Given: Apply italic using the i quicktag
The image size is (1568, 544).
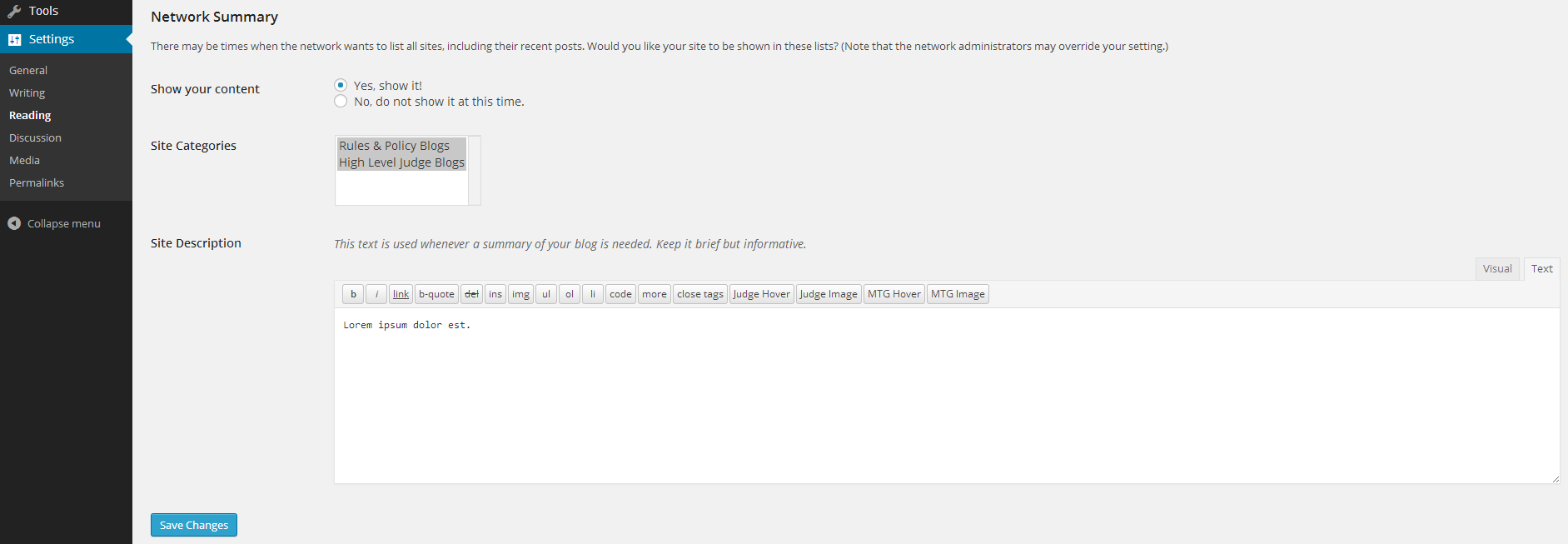Looking at the screenshot, I should point(376,294).
